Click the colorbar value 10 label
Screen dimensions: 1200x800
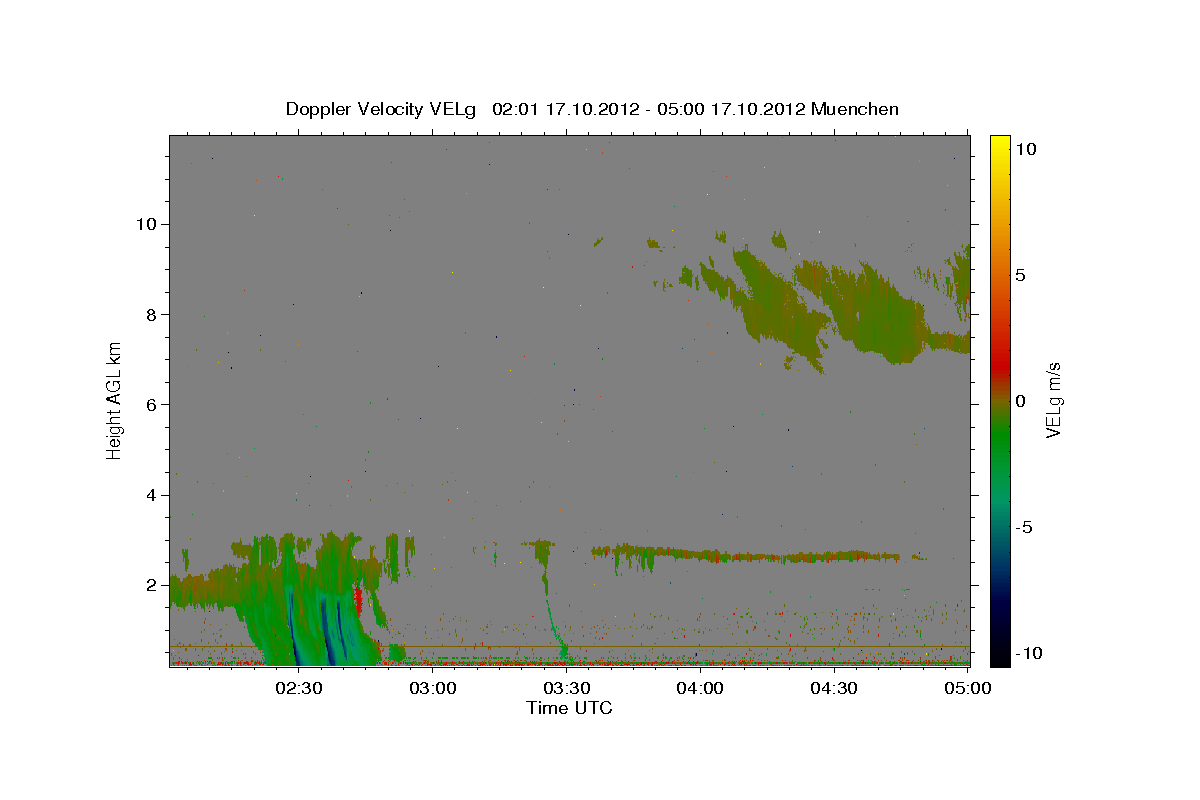(x=1026, y=148)
